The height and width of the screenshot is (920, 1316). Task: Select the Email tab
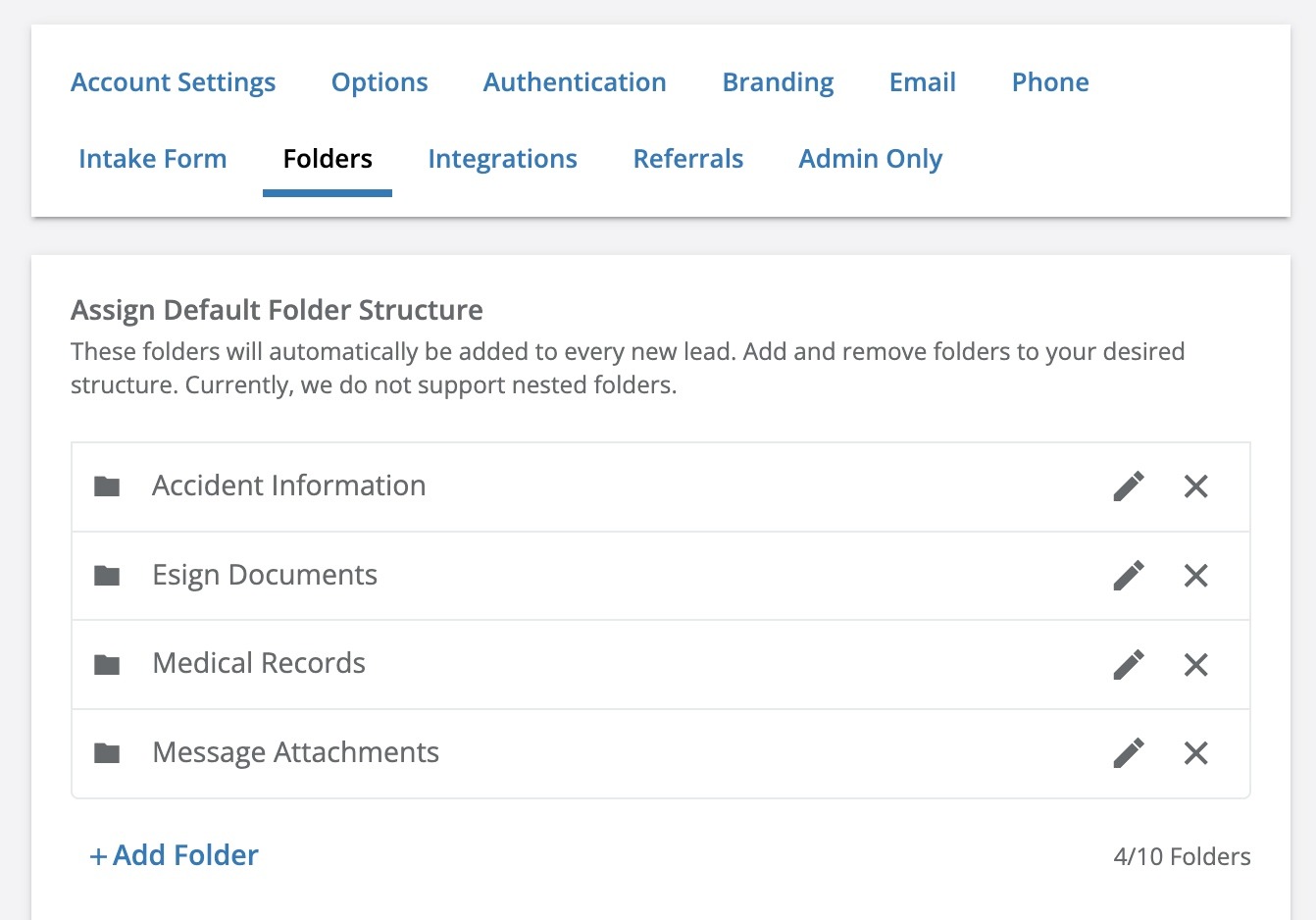(923, 82)
